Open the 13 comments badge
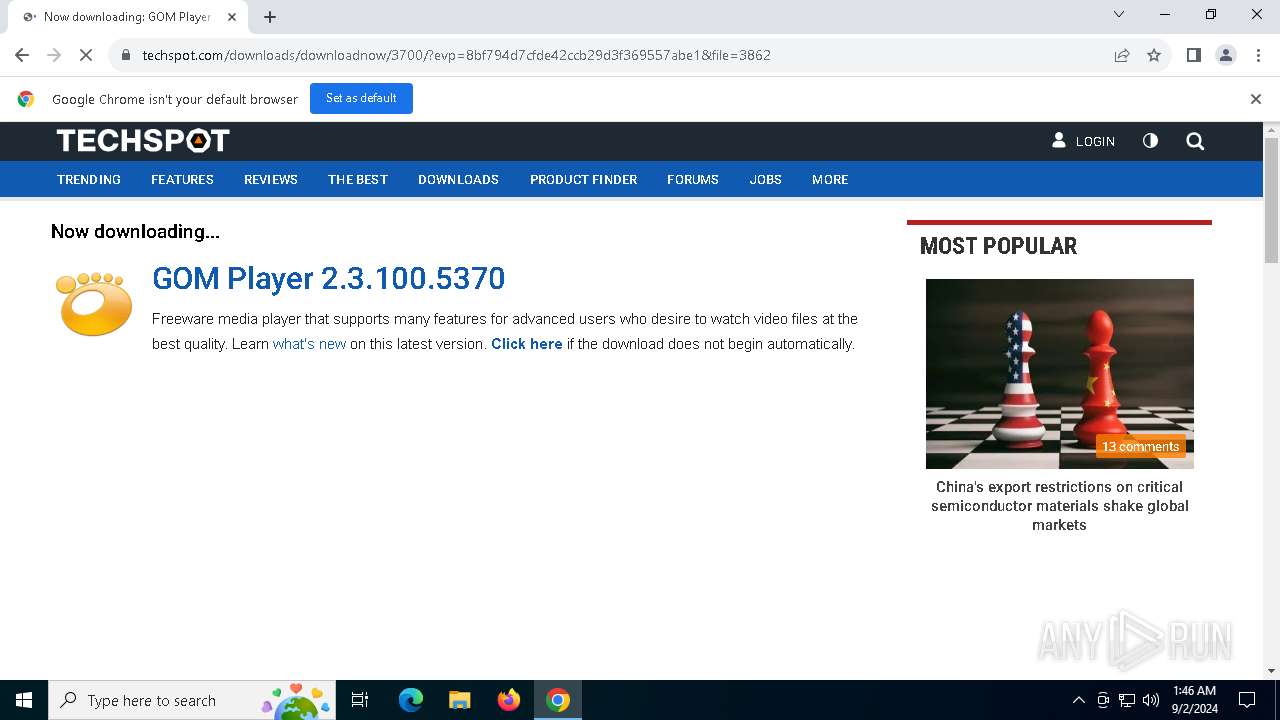The height and width of the screenshot is (720, 1280). tap(1141, 447)
